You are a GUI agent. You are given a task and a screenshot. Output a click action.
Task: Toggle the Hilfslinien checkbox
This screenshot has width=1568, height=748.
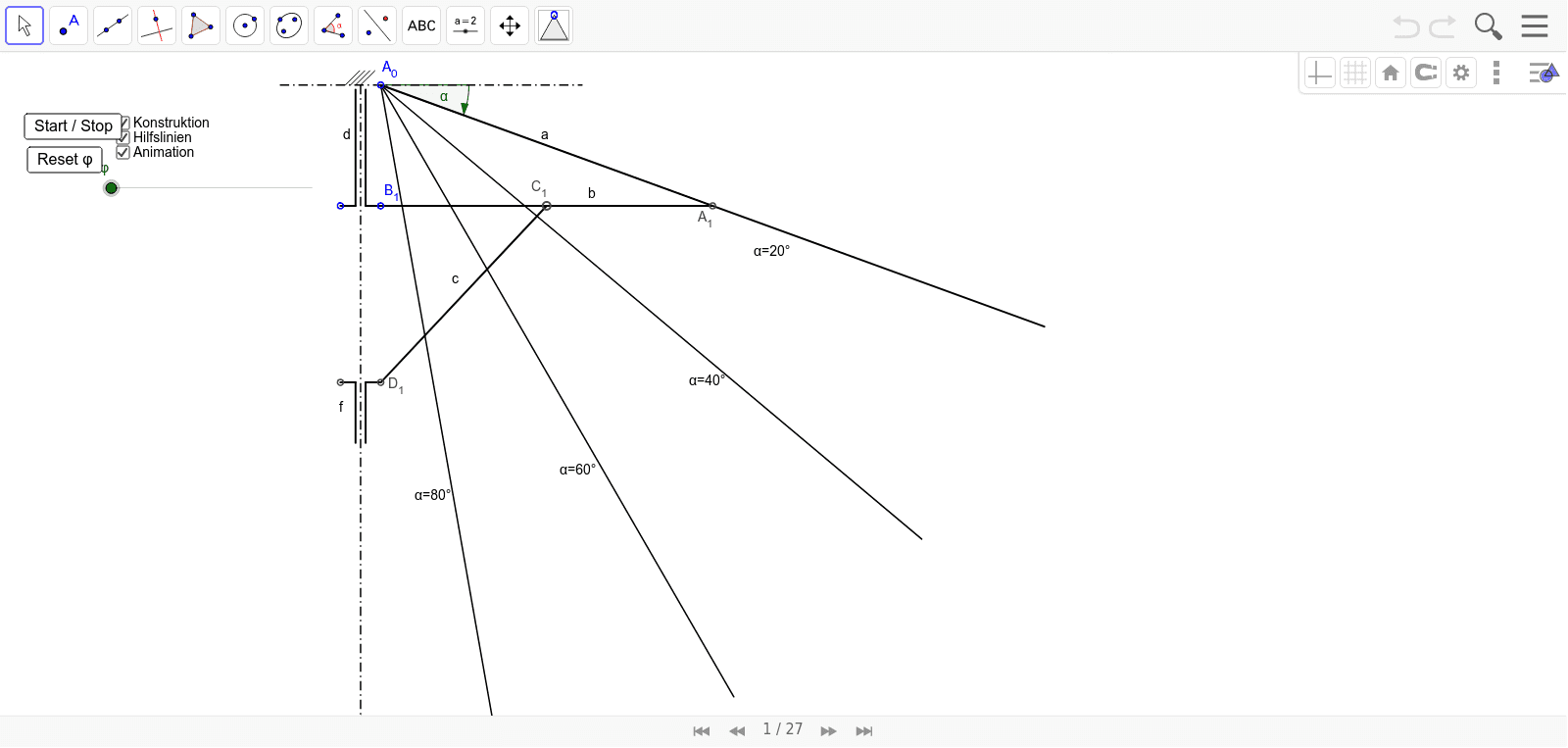(123, 137)
